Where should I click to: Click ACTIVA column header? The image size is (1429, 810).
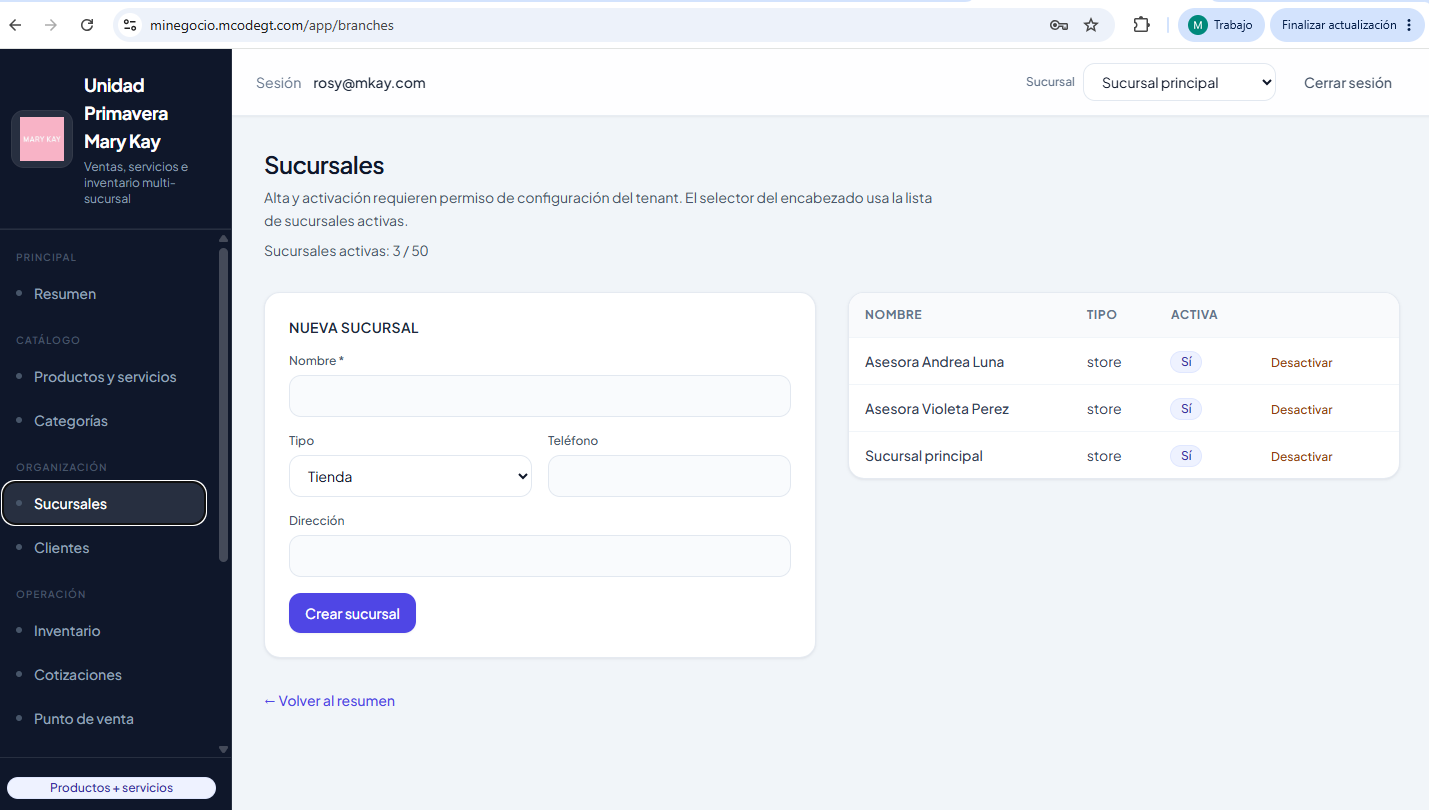(x=1194, y=315)
